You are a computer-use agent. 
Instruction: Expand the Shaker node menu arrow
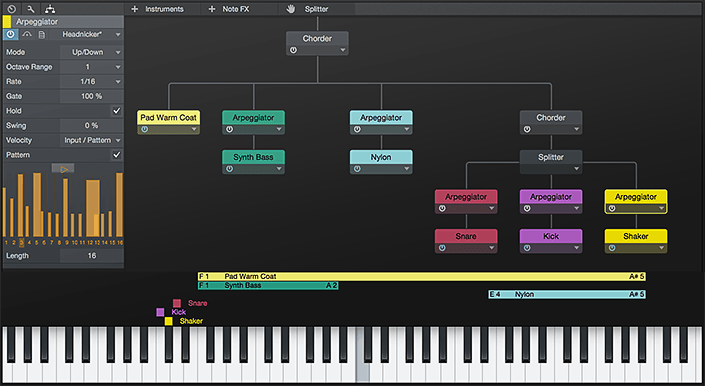point(661,248)
